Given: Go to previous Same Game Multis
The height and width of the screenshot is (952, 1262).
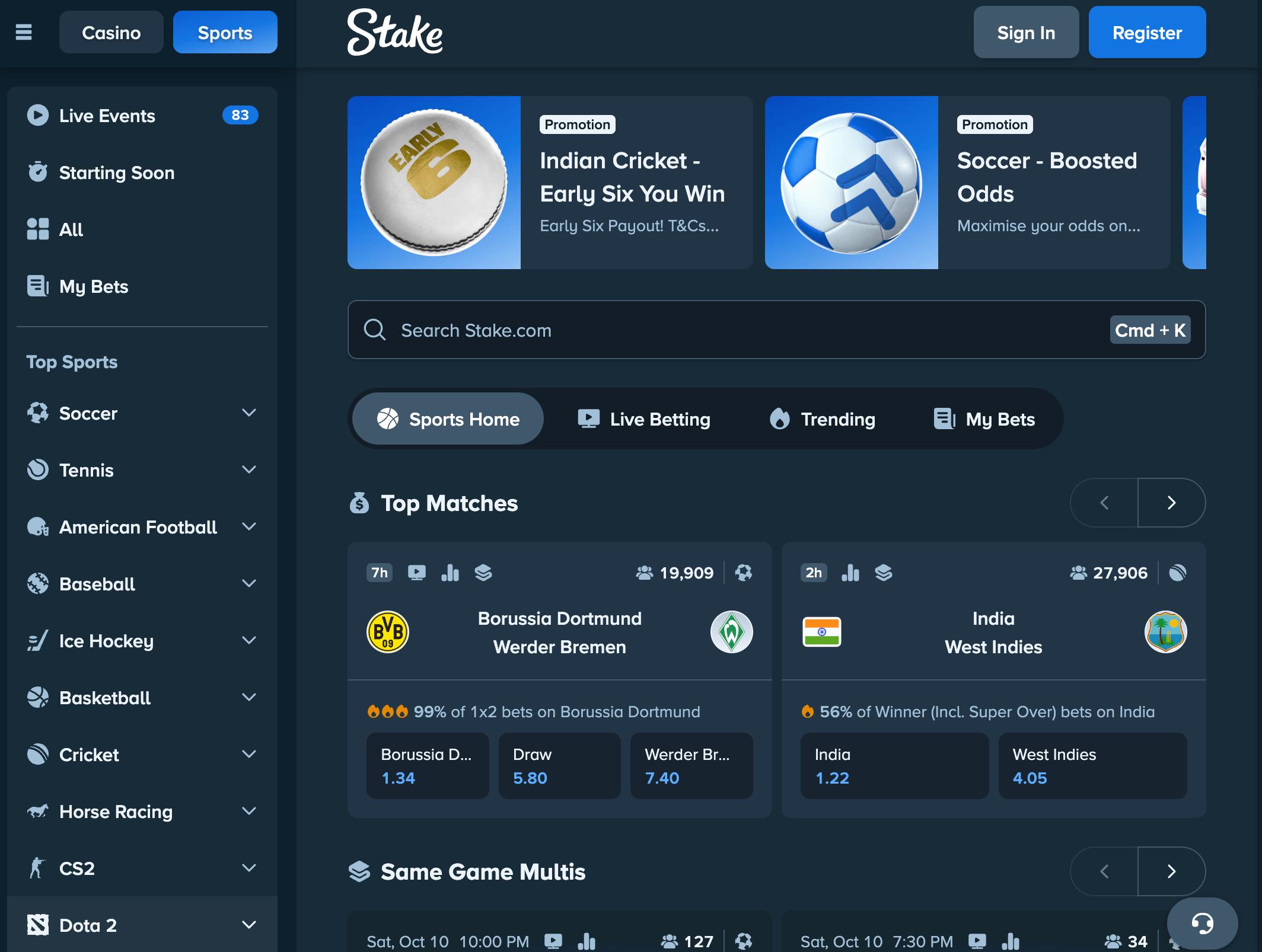Looking at the screenshot, I should coord(1104,871).
